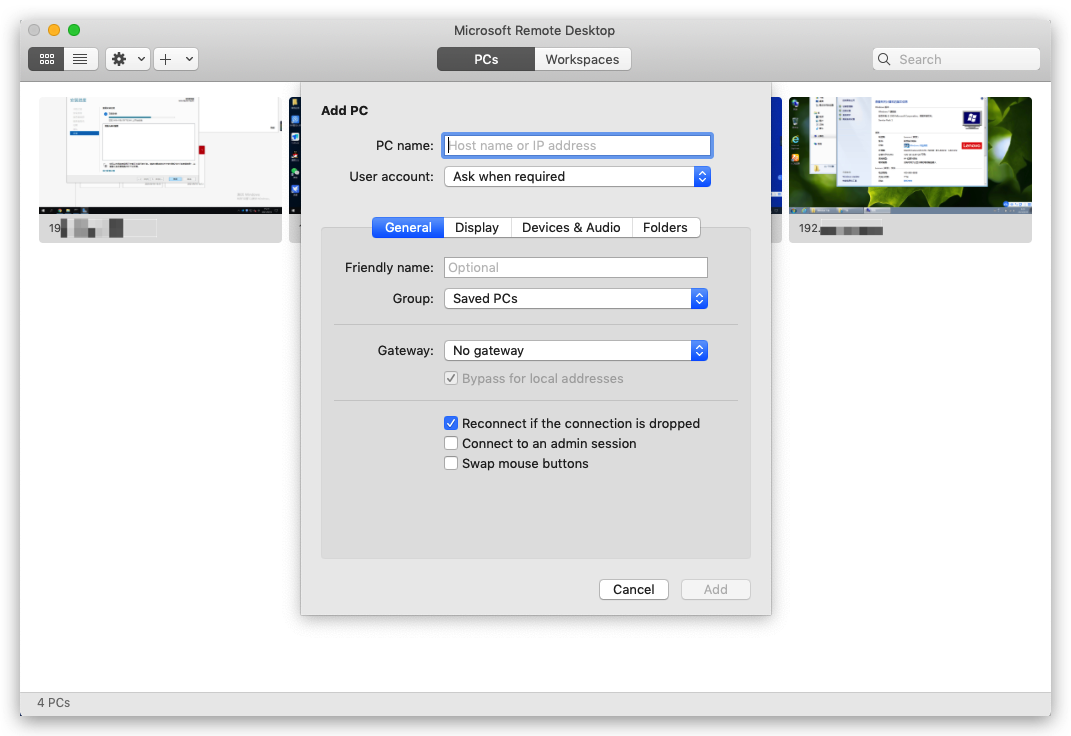Open the Gateway dropdown

576,350
